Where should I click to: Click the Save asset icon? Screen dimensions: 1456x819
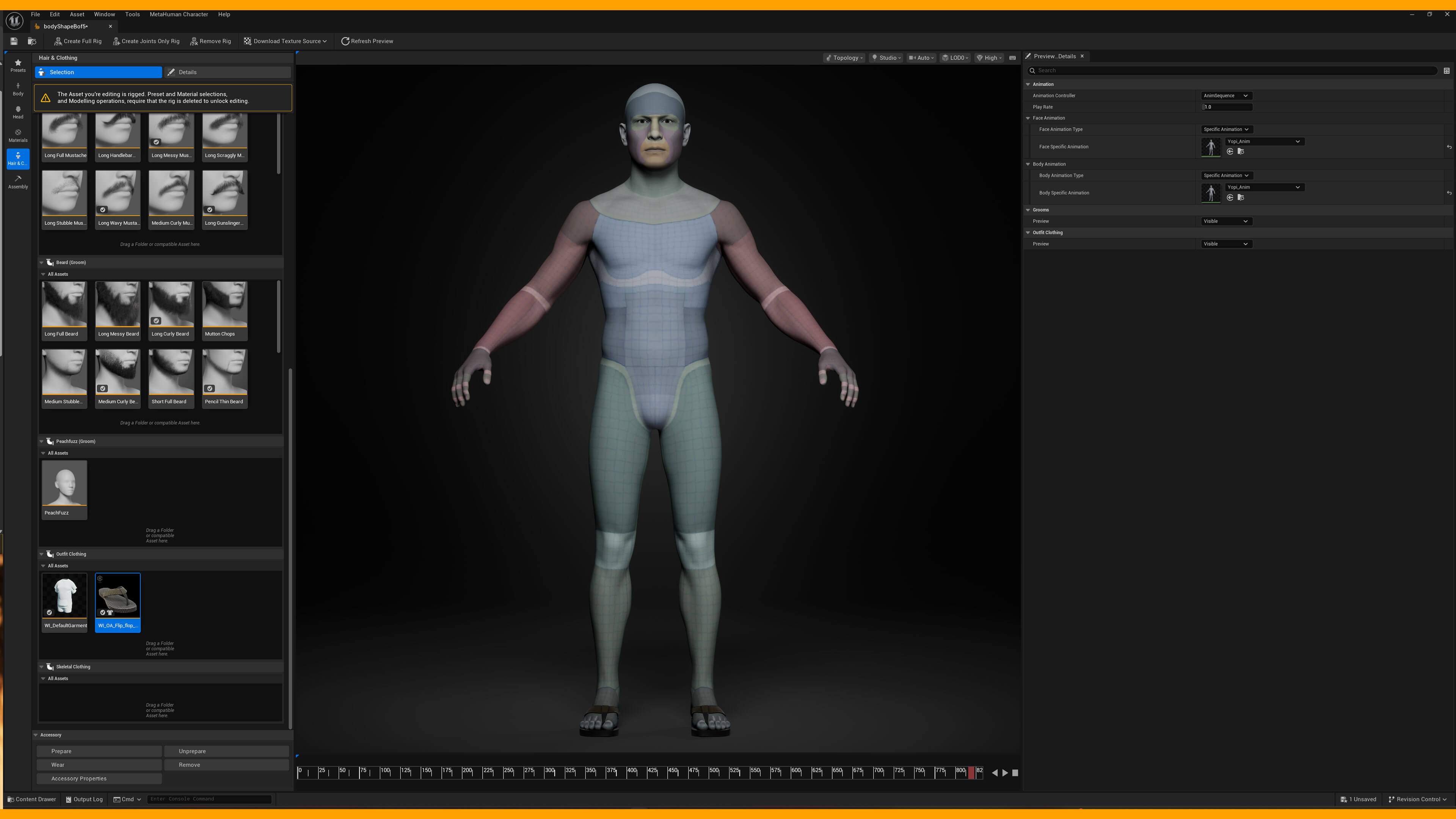point(14,41)
